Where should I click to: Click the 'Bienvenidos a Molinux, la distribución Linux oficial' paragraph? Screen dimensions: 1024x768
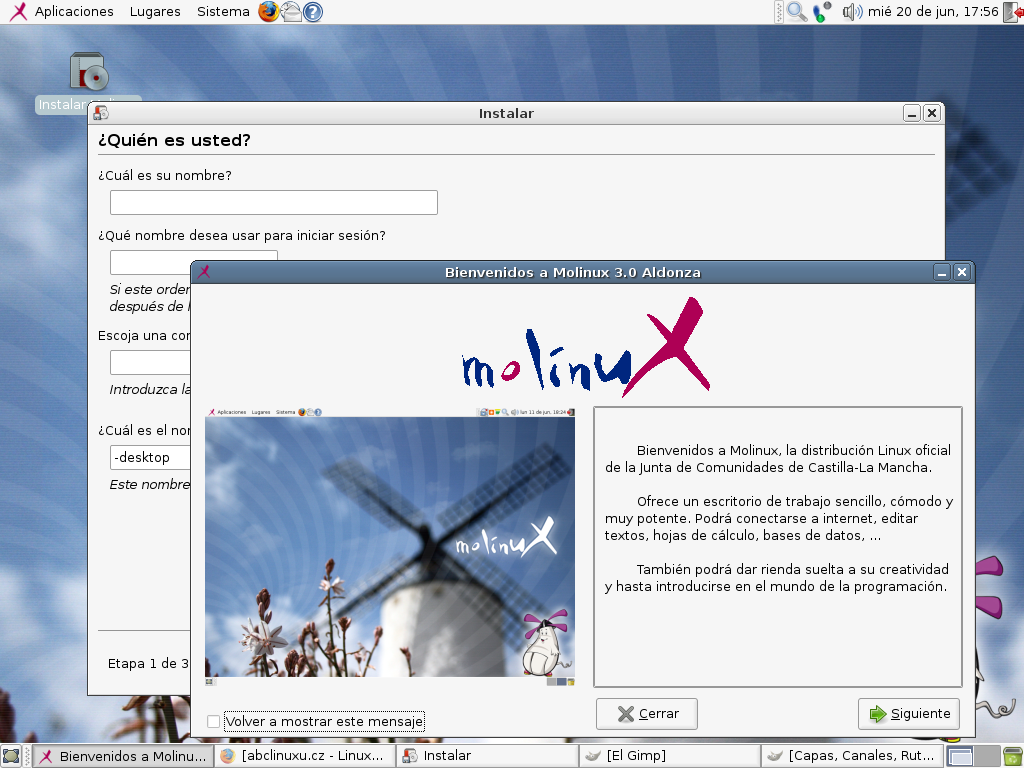(x=778, y=458)
